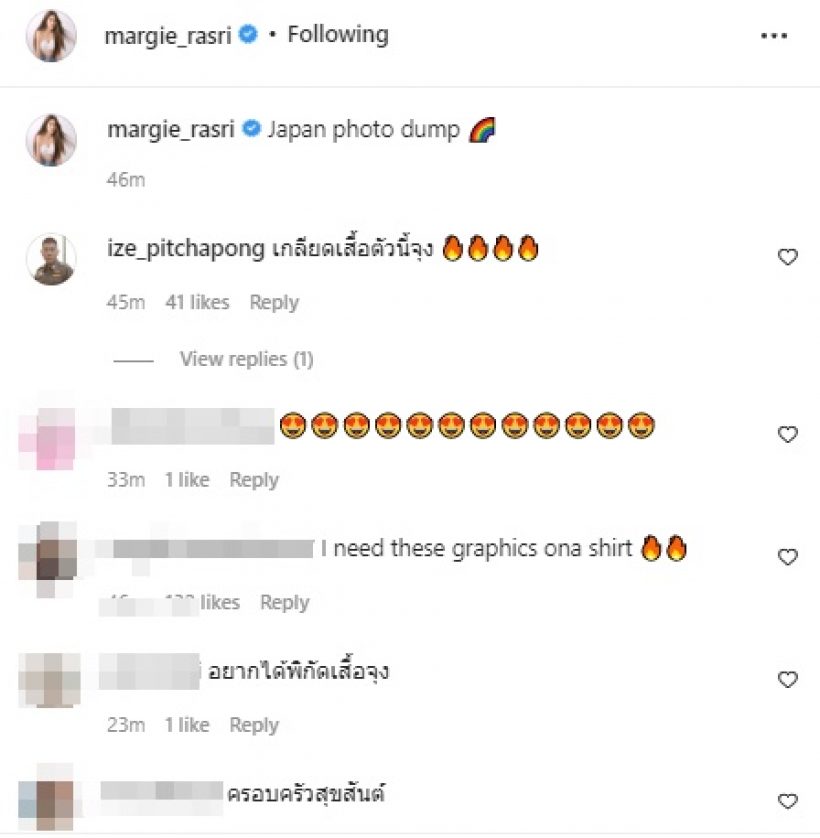Viewport: 820px width, 838px height.
Task: Click Following to change follow status
Action: pos(338,35)
